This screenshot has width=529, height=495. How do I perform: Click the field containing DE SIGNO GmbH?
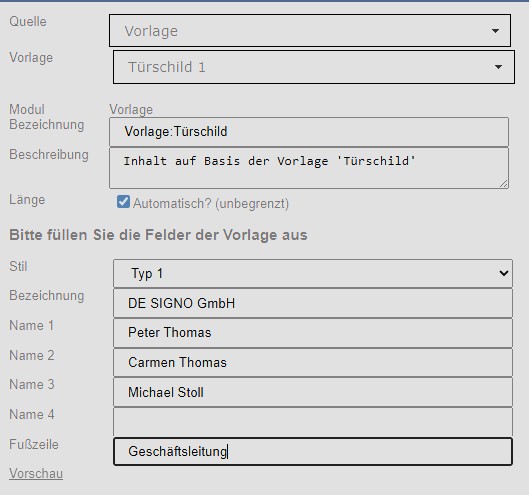(313, 303)
